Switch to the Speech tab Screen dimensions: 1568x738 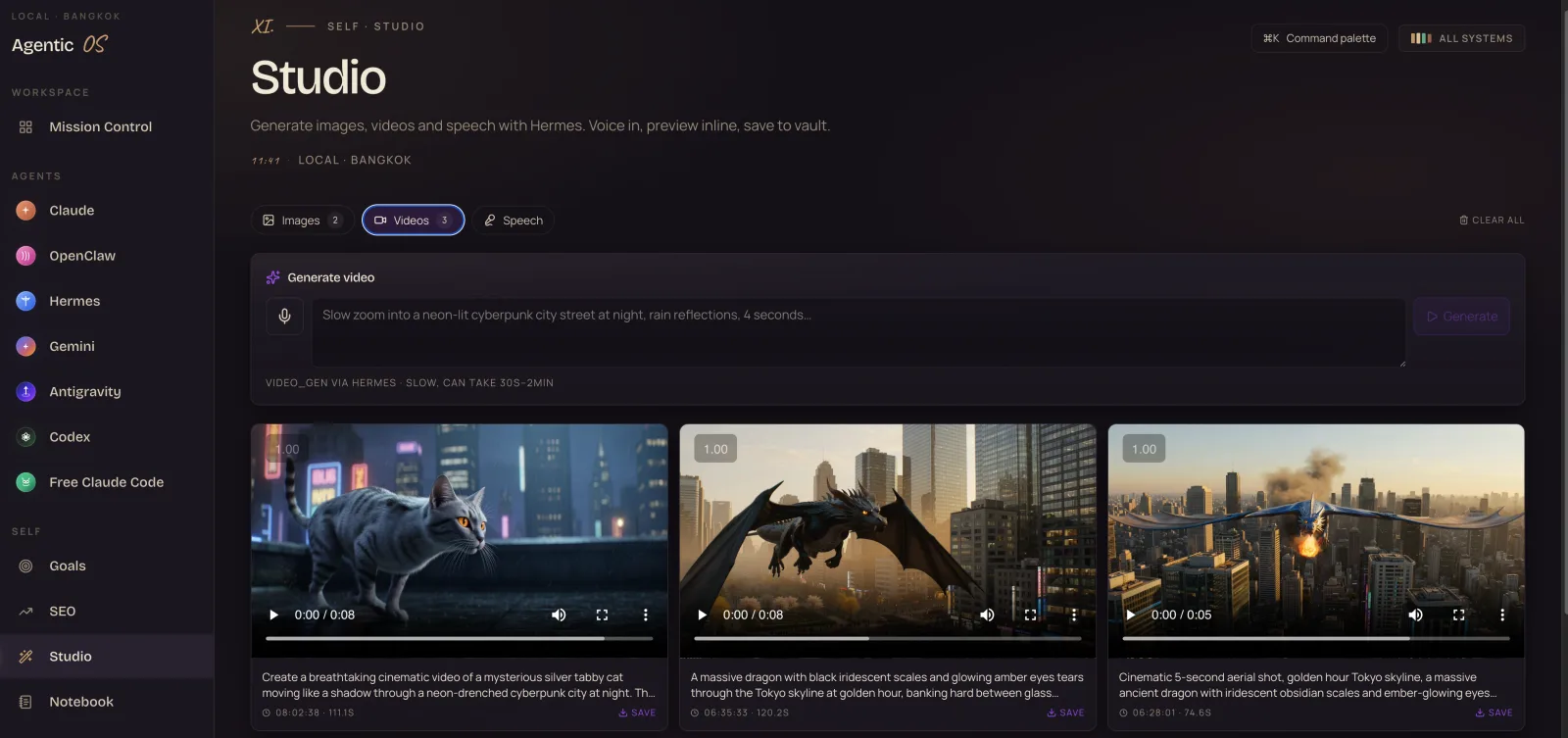(x=514, y=221)
